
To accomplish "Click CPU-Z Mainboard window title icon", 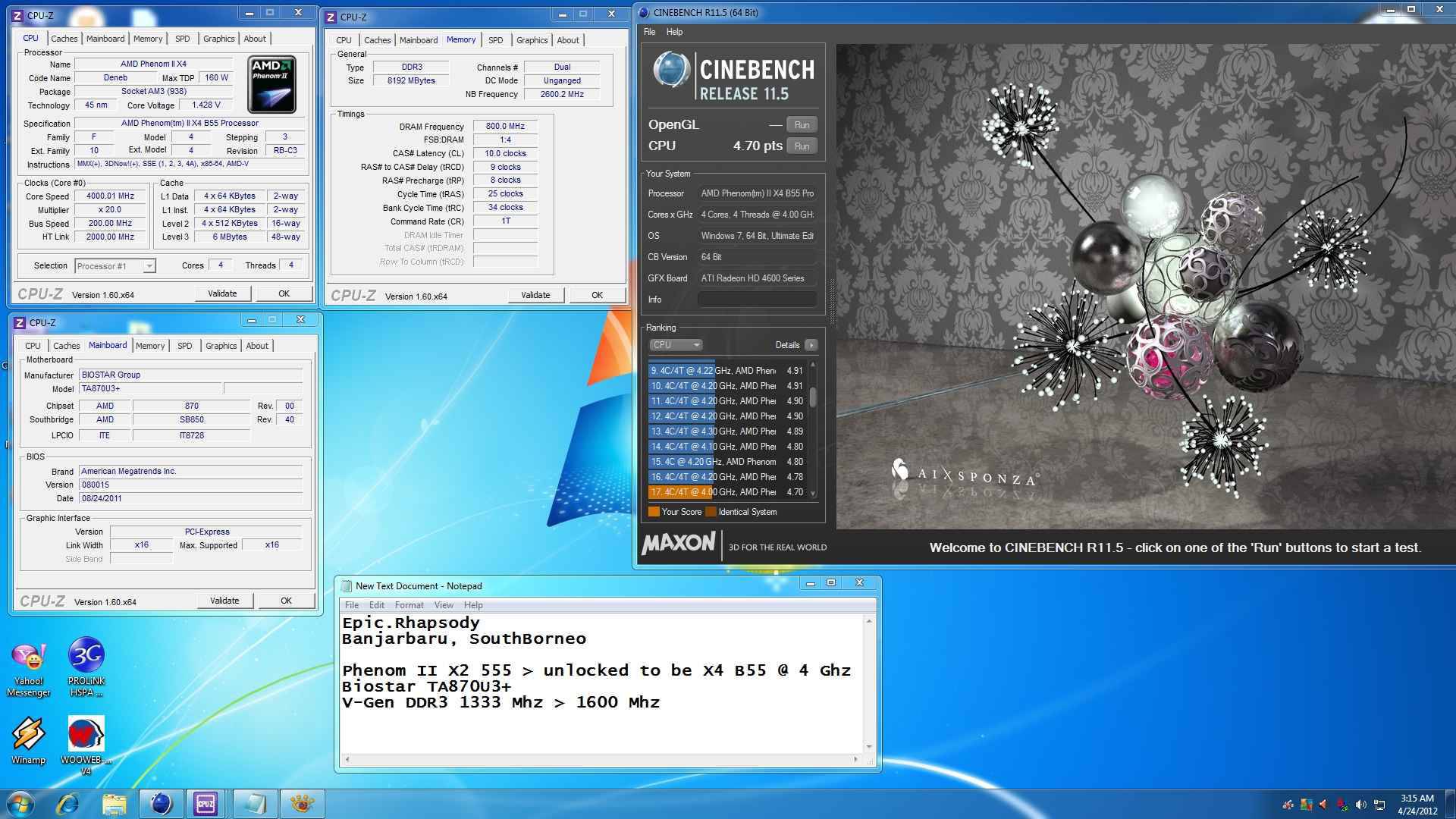I will (20, 322).
